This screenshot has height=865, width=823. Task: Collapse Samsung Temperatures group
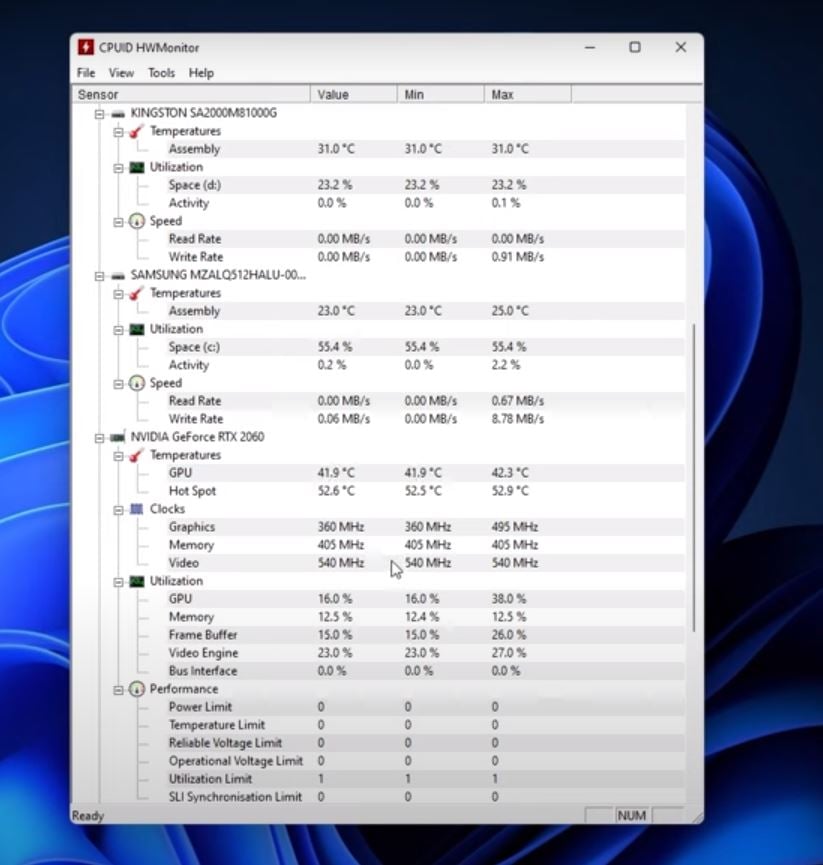(118, 294)
